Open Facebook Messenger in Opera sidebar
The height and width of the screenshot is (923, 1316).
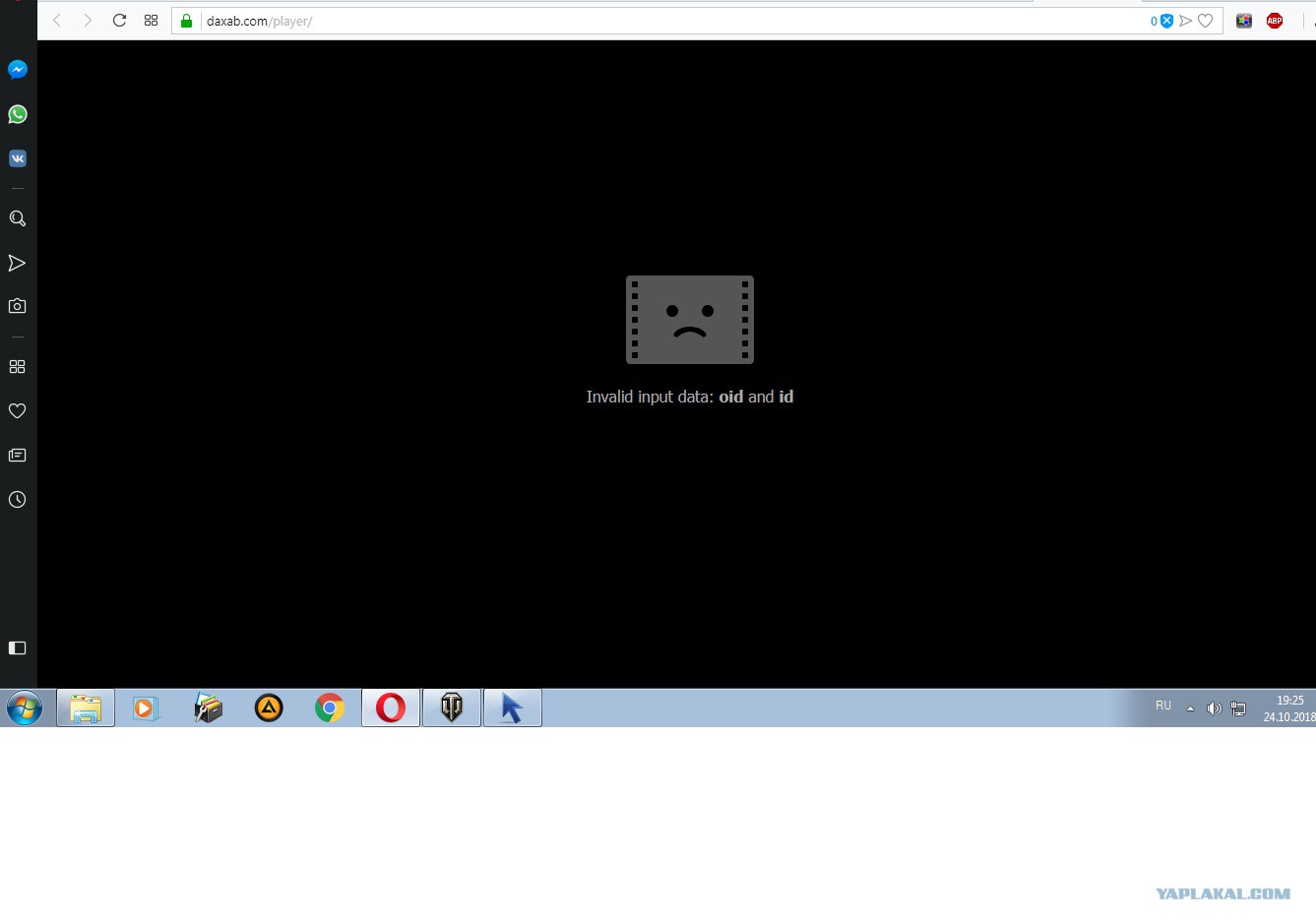tap(18, 70)
